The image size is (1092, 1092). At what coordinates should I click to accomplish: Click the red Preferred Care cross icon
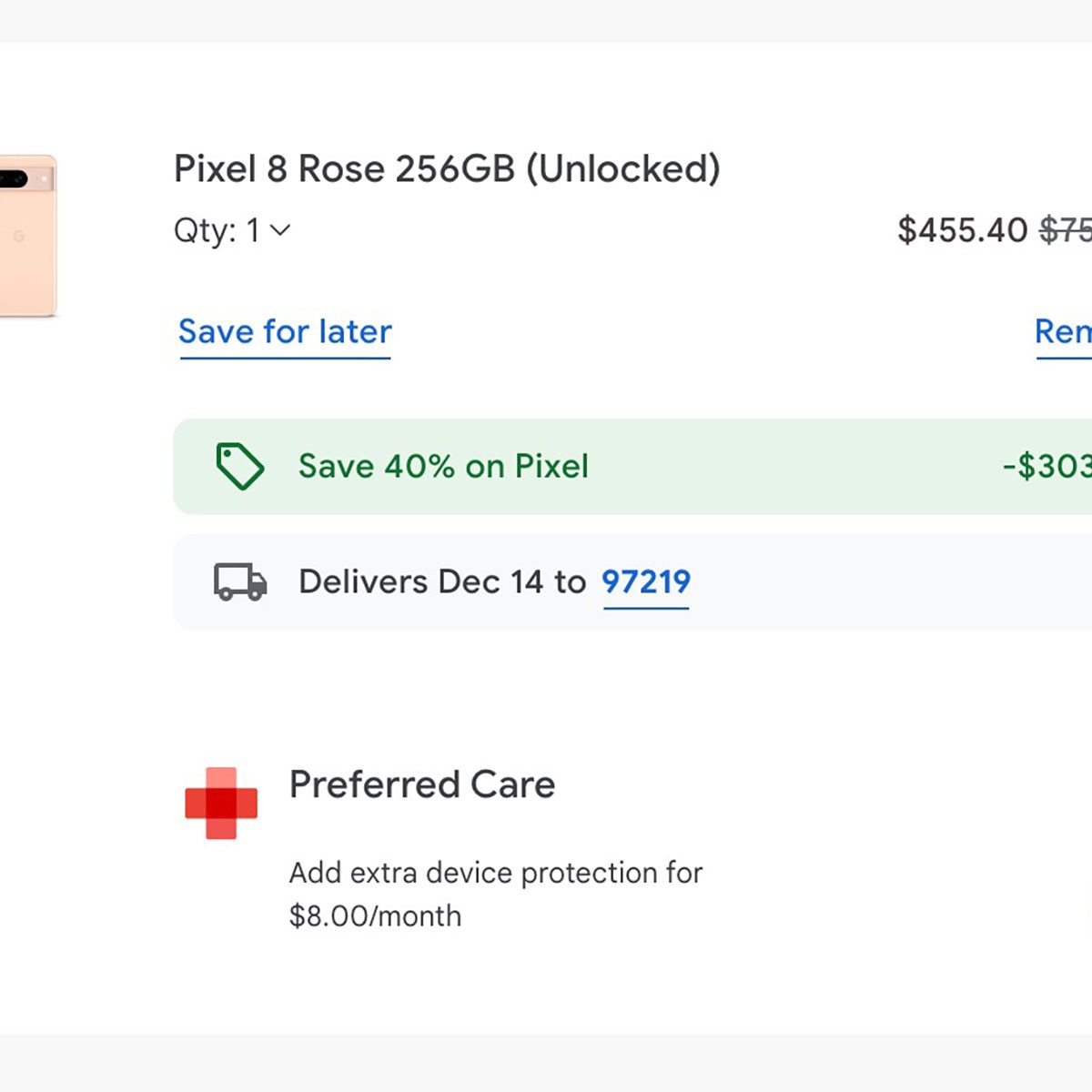tap(221, 804)
